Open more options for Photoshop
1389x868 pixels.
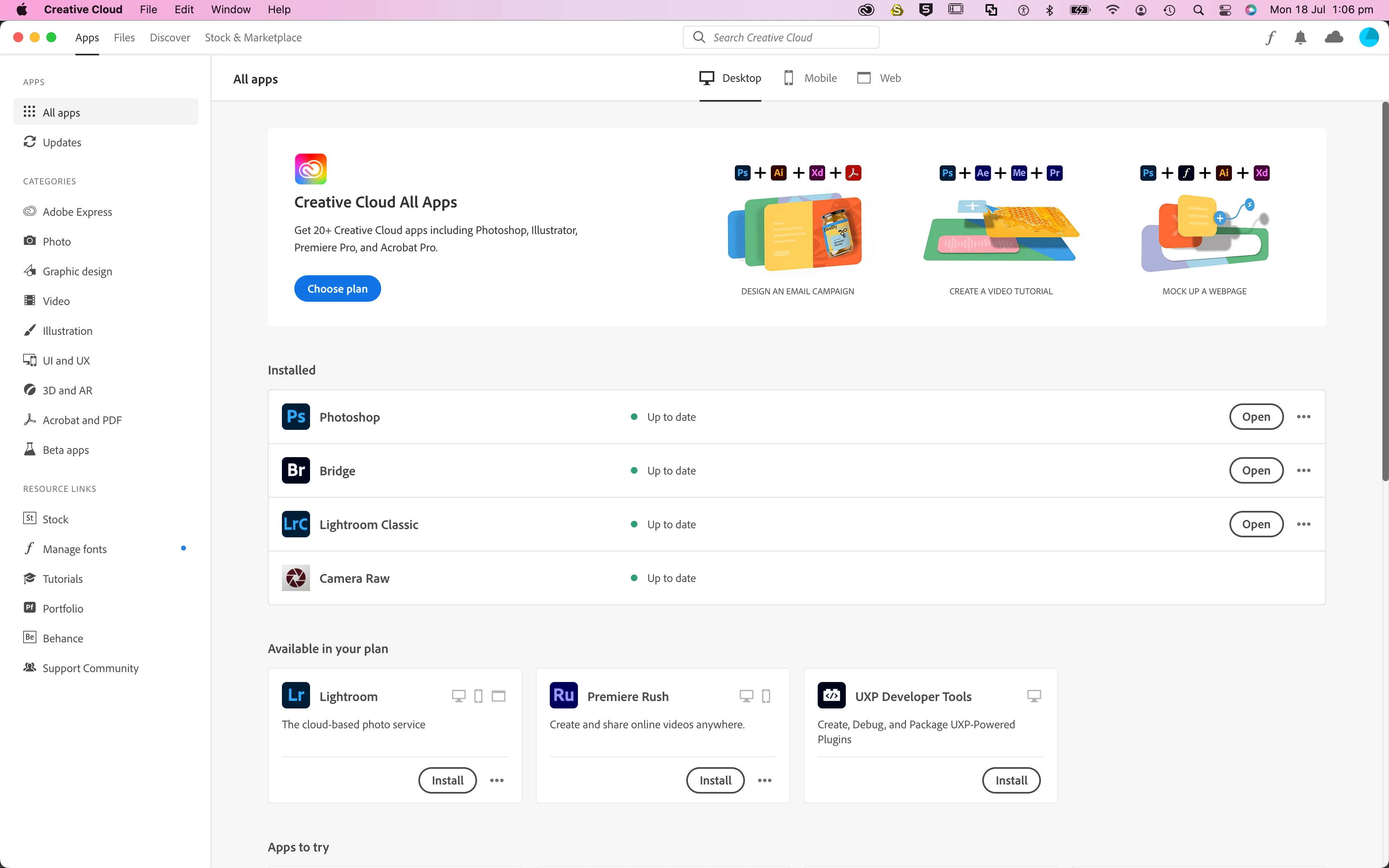(1303, 417)
